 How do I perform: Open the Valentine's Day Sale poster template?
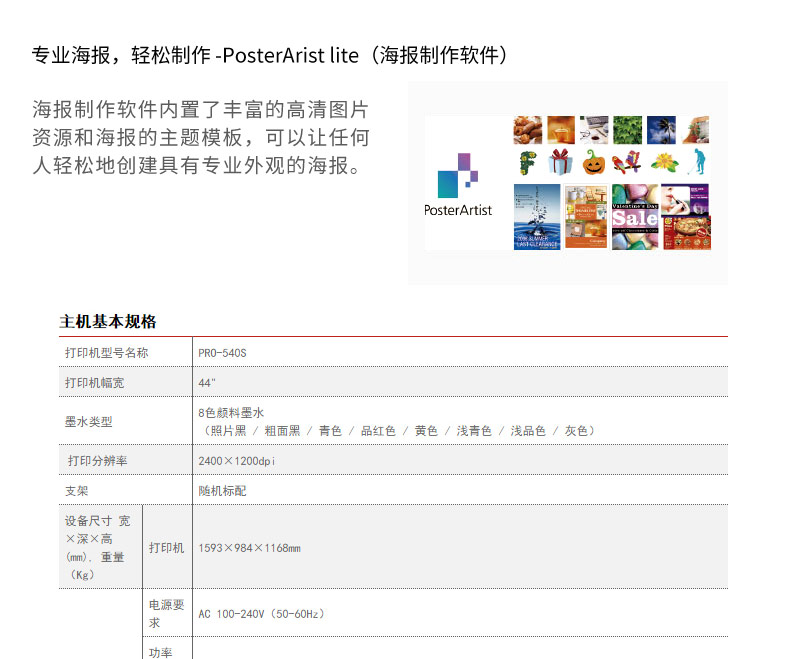tap(635, 217)
